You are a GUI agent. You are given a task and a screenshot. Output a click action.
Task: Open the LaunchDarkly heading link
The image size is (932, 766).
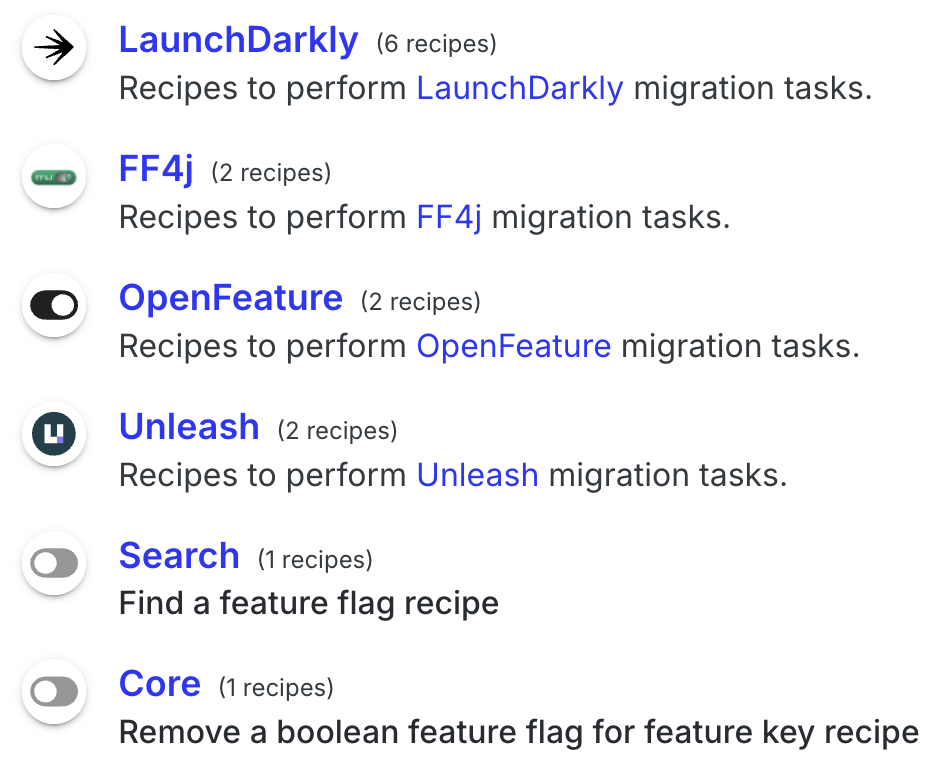(x=238, y=40)
